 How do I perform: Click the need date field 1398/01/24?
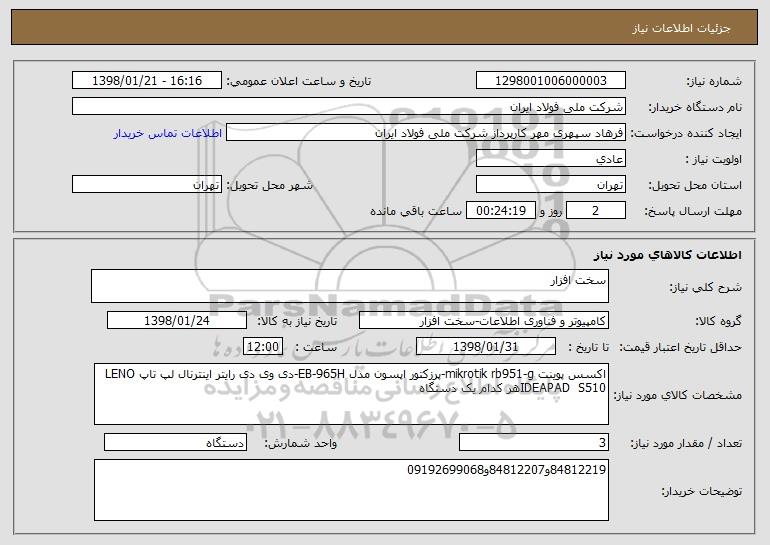177,321
